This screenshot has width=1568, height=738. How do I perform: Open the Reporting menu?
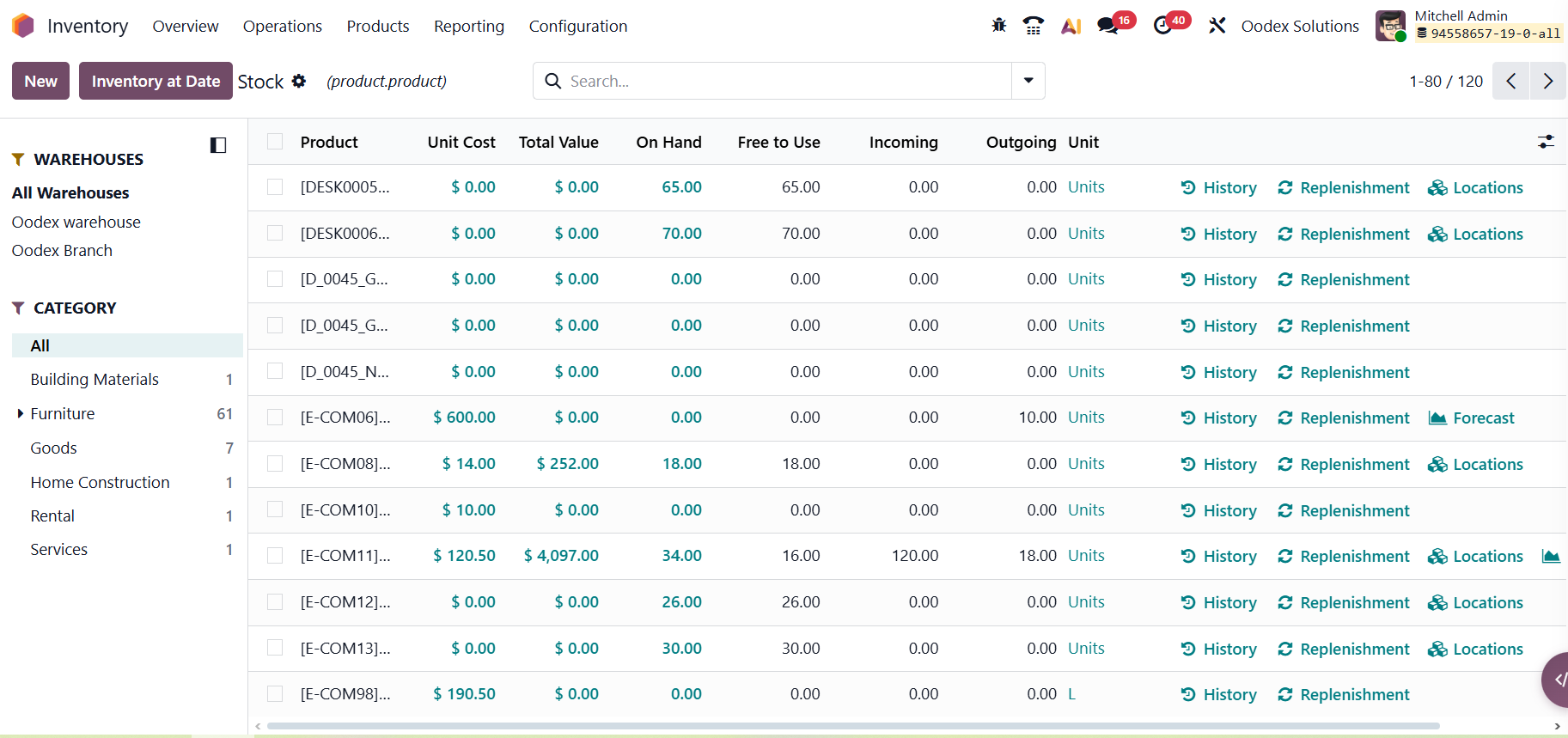[x=468, y=26]
